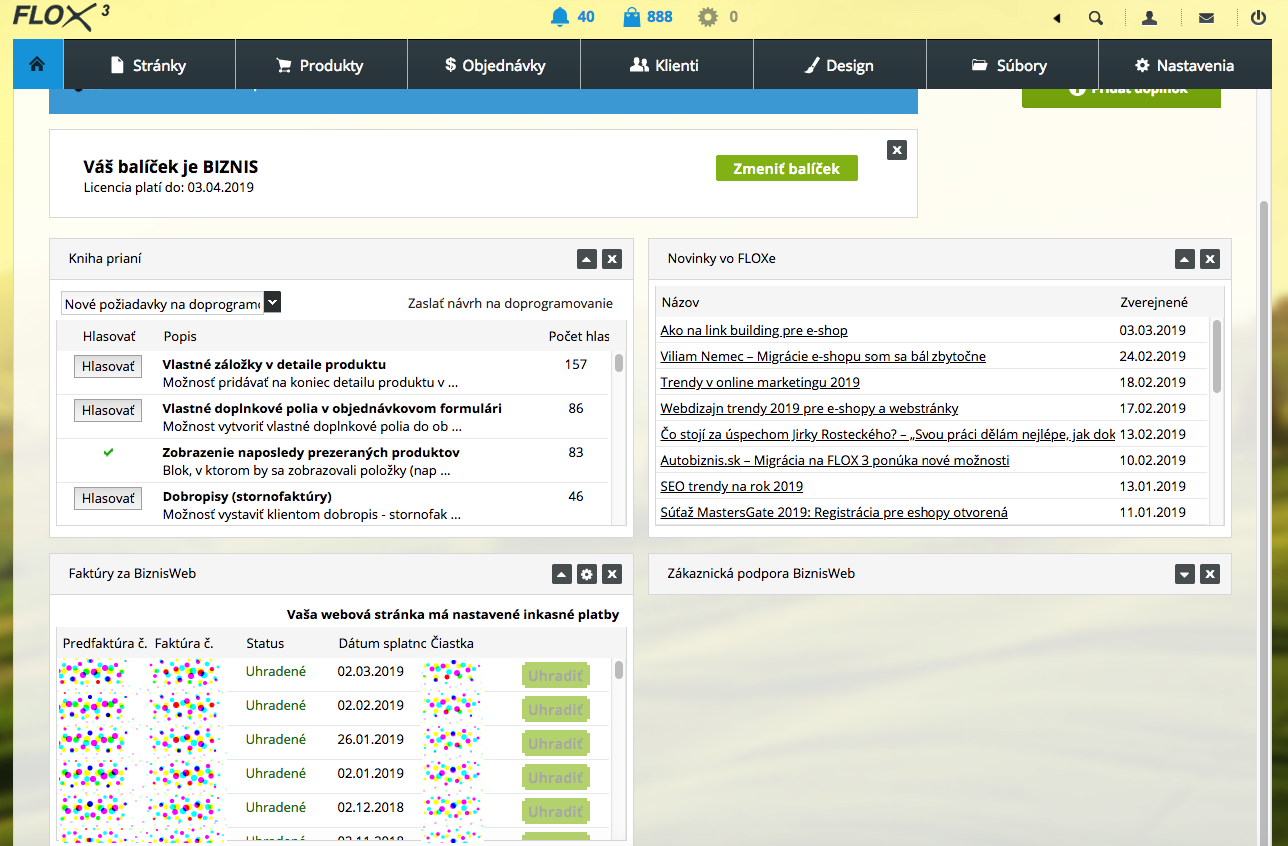The height and width of the screenshot is (846, 1288).
Task: Open shopping bag orders counter 888
Action: (x=646, y=17)
